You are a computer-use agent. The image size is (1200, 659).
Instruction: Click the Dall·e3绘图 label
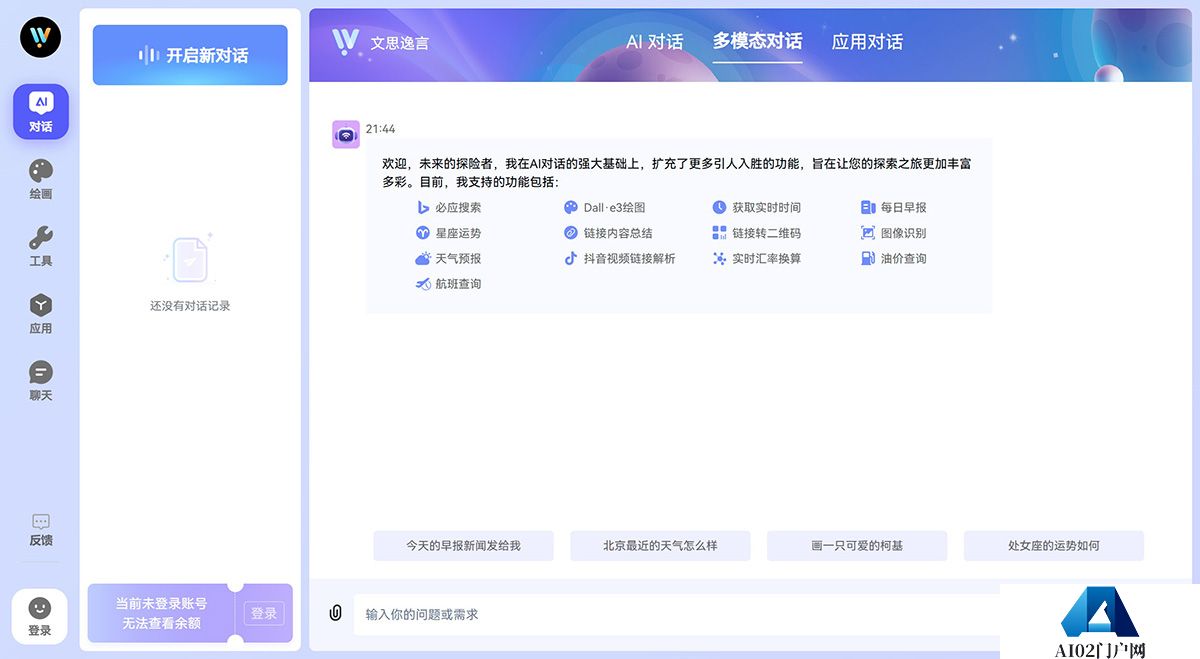pyautogui.click(x=614, y=207)
